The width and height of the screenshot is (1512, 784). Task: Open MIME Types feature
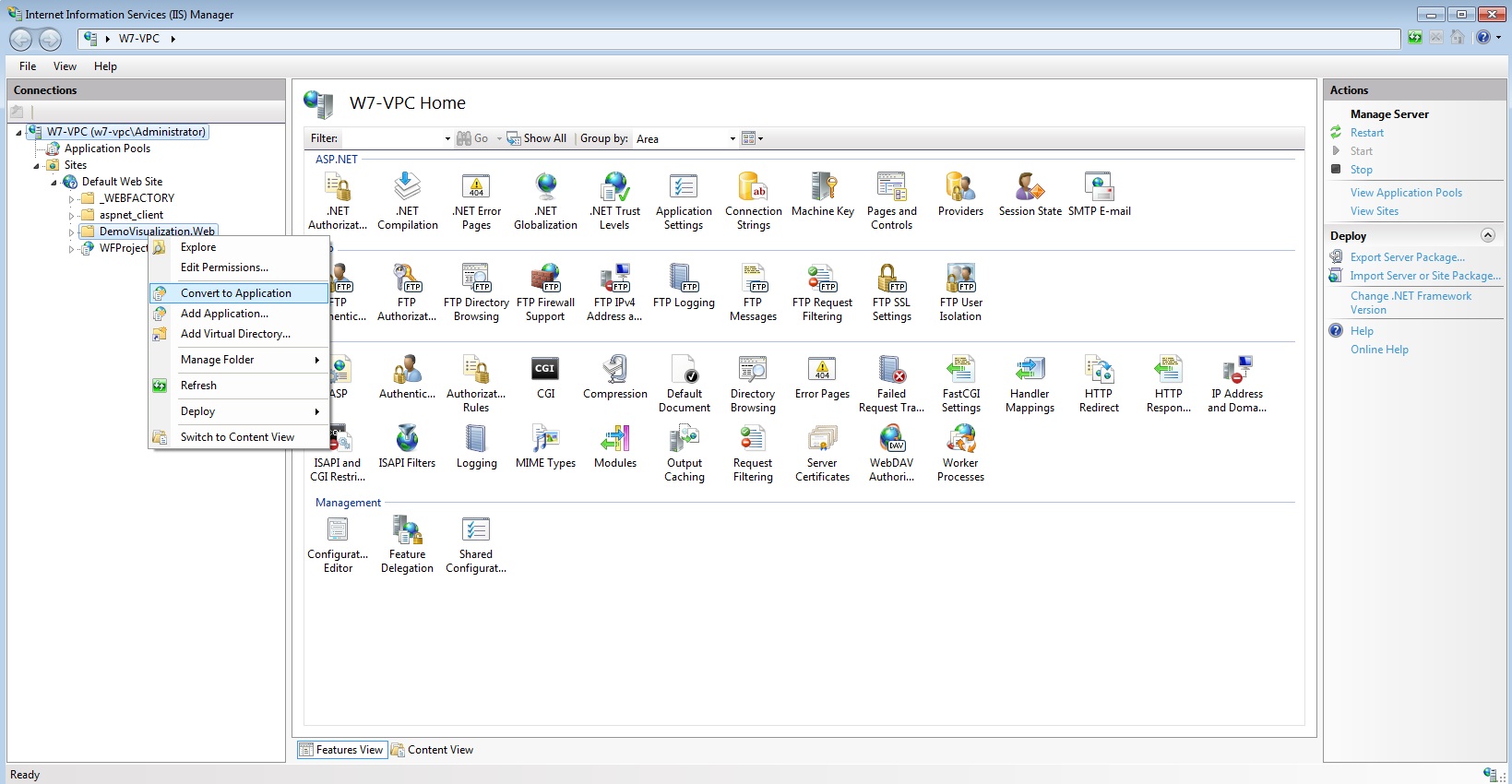pos(545,446)
